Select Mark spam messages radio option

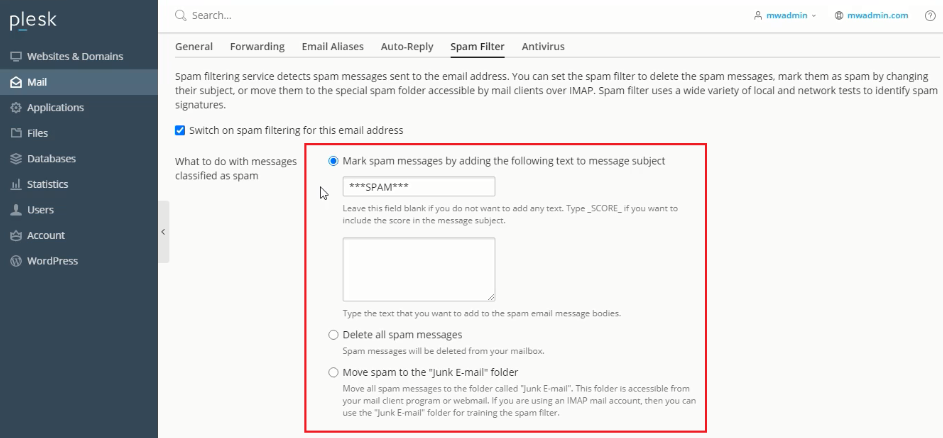point(333,161)
